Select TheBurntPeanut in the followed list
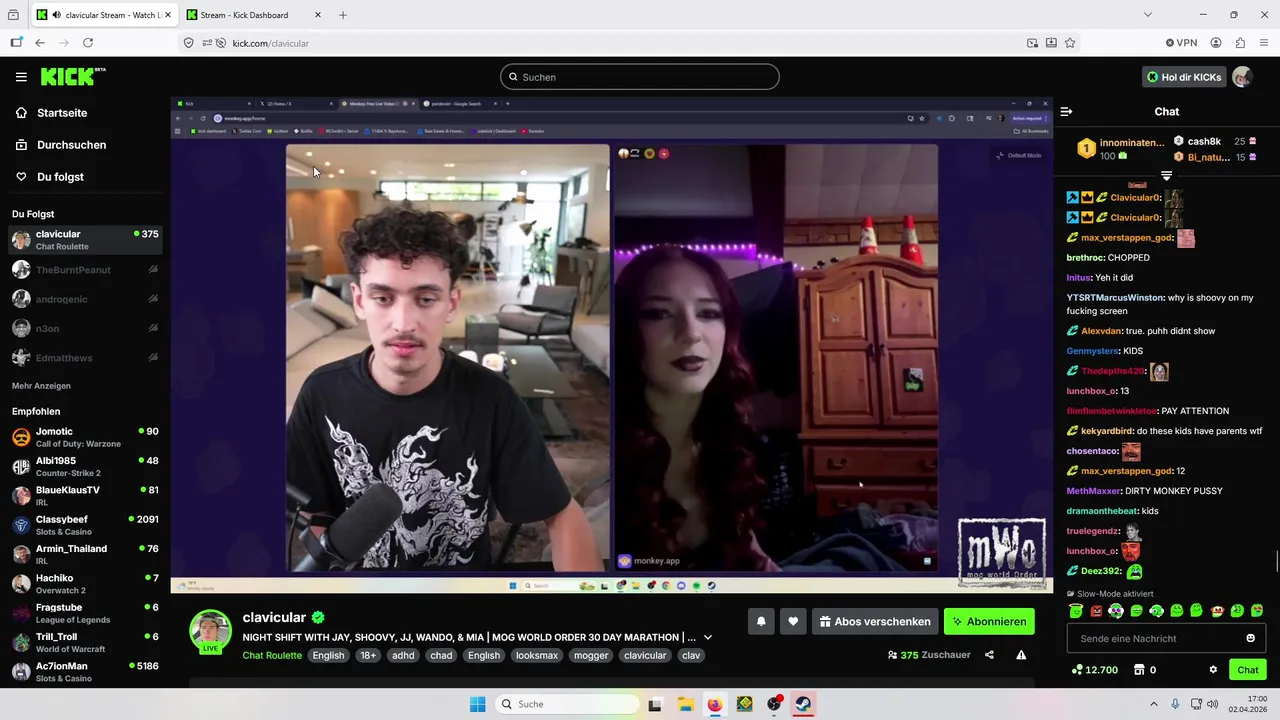This screenshot has width=1280, height=720. pyautogui.click(x=85, y=270)
